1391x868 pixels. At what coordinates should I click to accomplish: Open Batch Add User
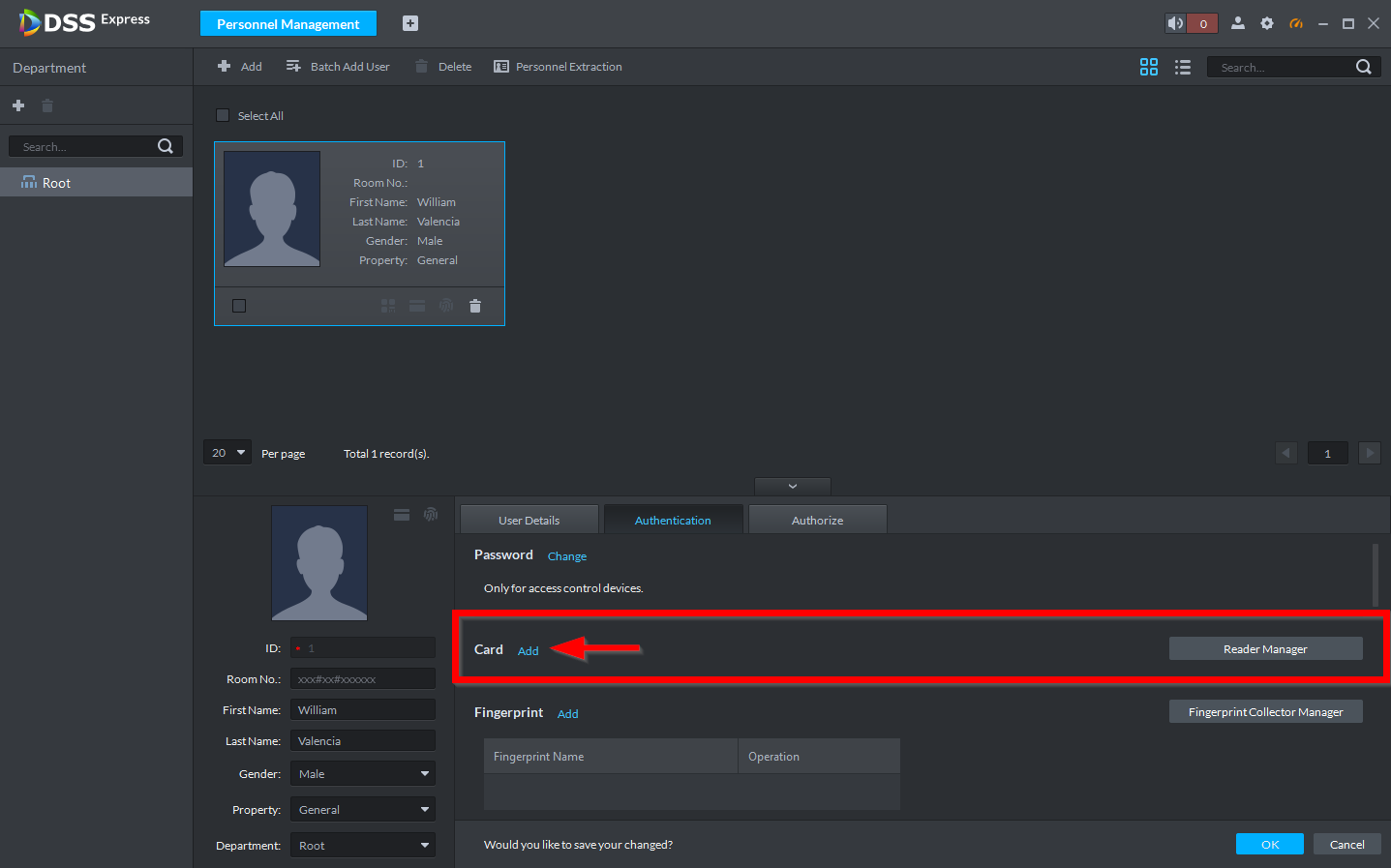(x=338, y=67)
